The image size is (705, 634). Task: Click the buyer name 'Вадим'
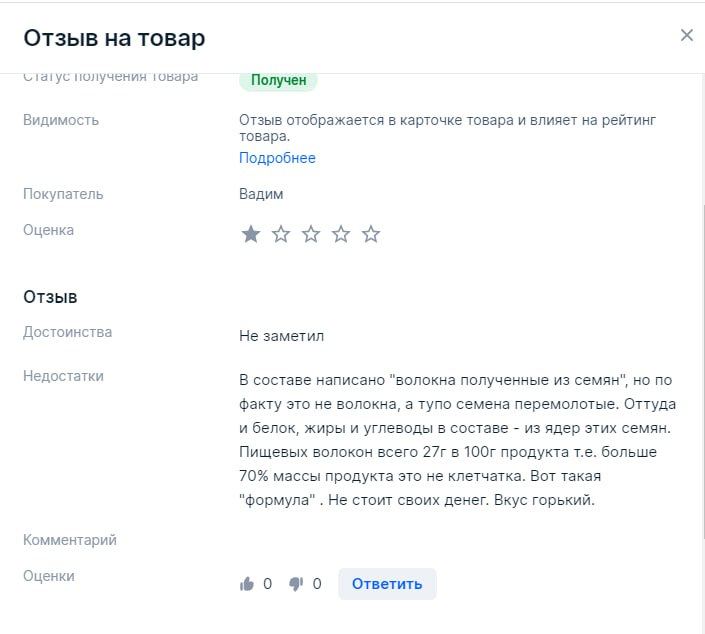[x=261, y=194]
